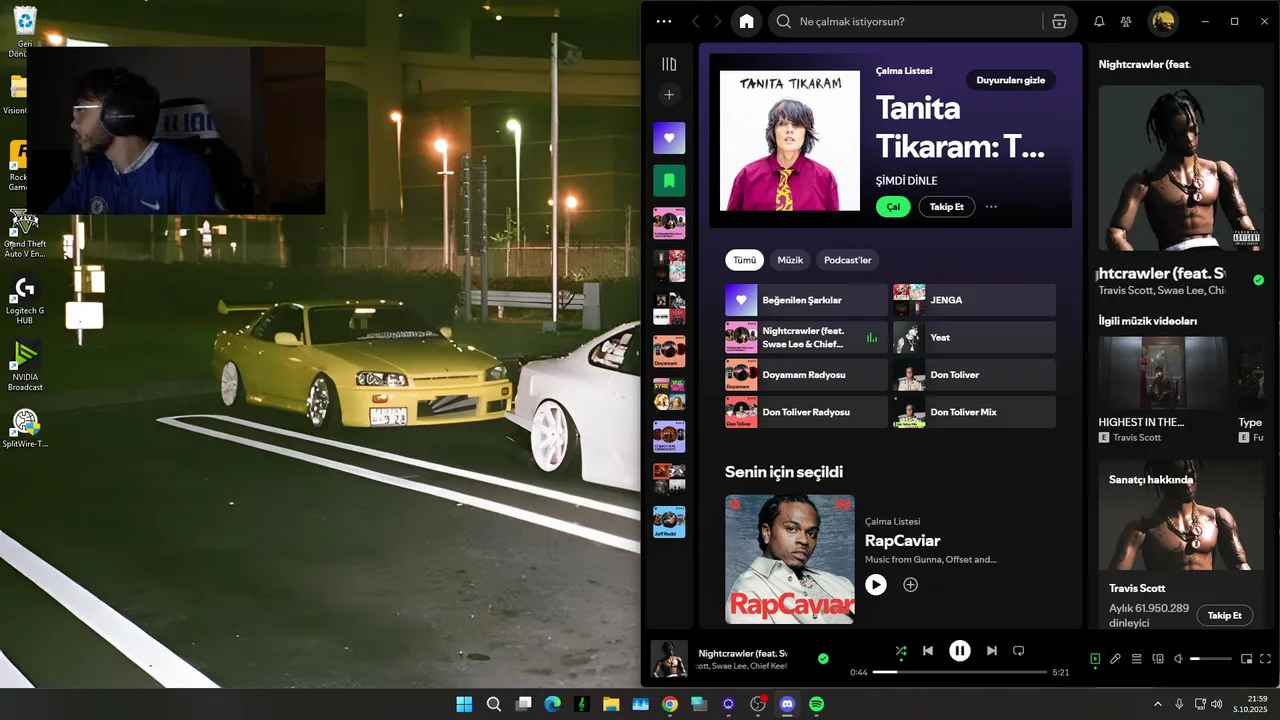Click the RapCaviar cover thumbnail

coord(790,559)
